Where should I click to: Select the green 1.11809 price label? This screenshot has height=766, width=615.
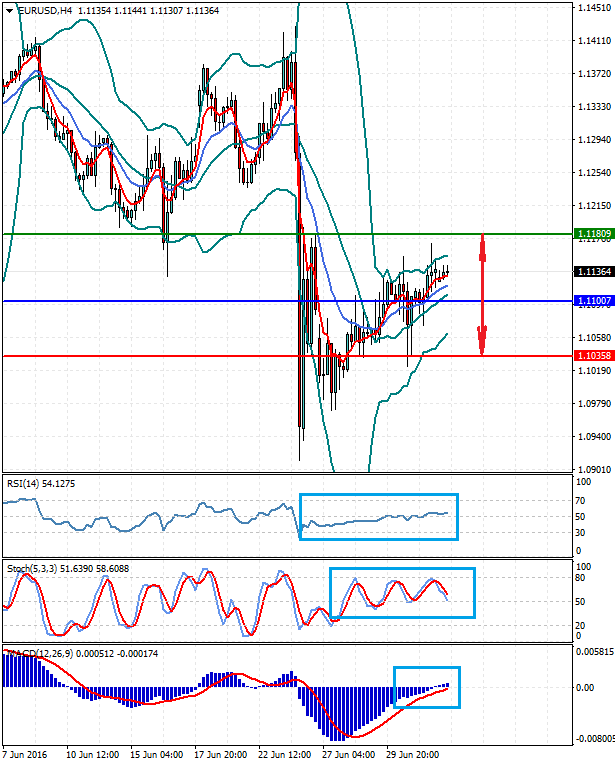click(592, 234)
